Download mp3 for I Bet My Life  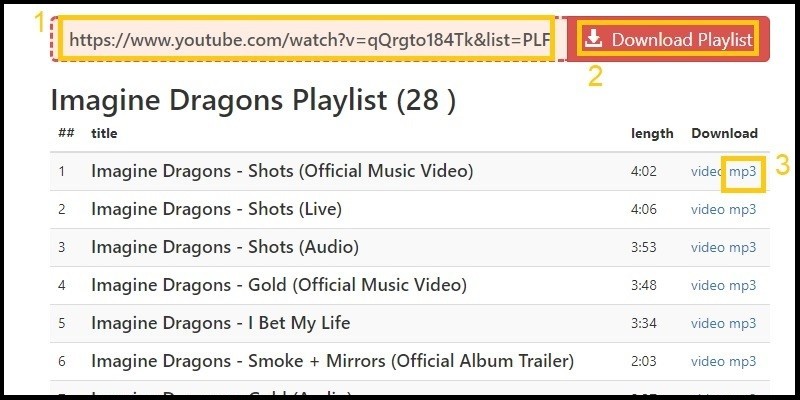pos(743,323)
